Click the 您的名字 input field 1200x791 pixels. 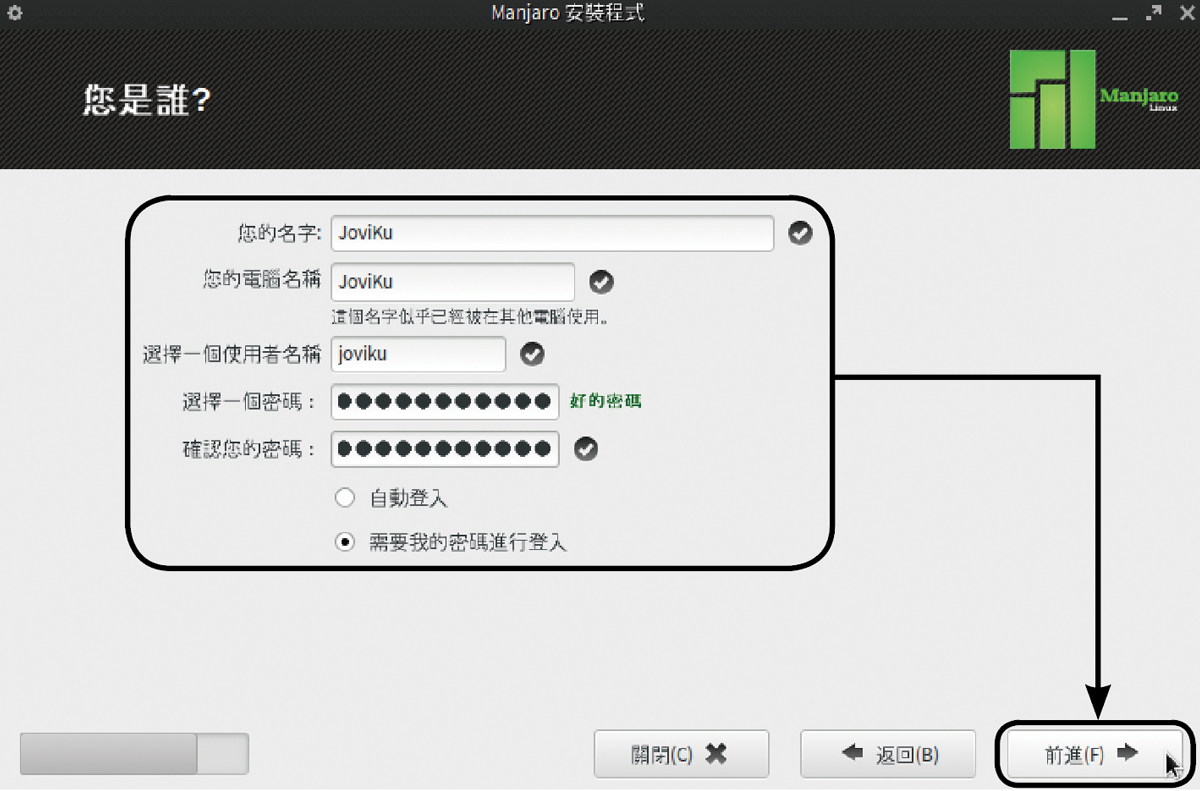(552, 233)
